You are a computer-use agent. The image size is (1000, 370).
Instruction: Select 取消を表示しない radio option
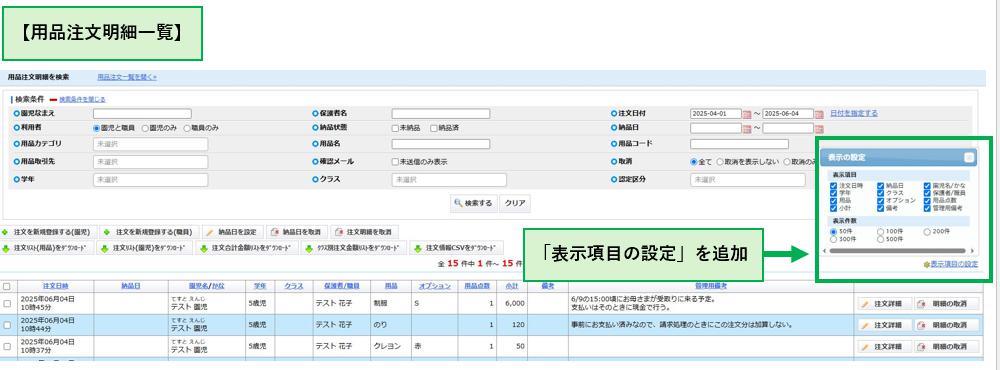click(720, 162)
